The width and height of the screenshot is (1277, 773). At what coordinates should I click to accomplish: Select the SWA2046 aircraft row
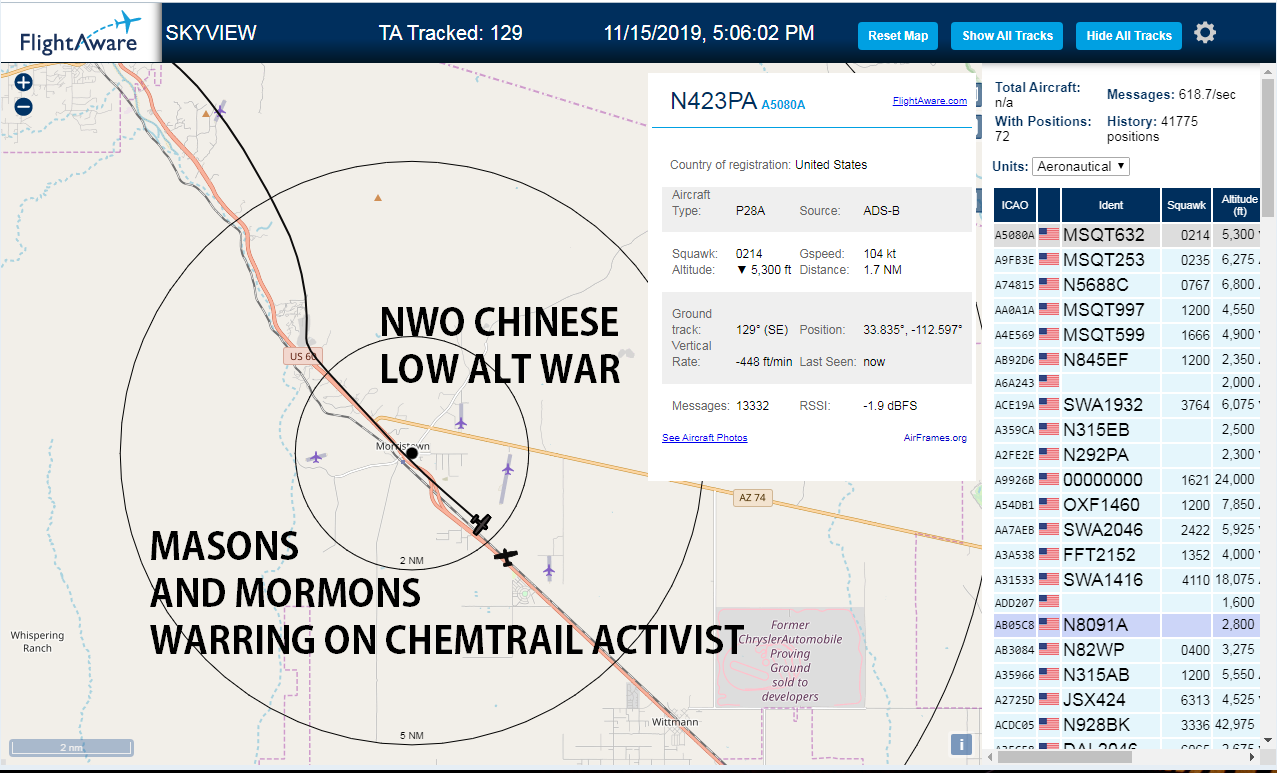tap(1128, 529)
